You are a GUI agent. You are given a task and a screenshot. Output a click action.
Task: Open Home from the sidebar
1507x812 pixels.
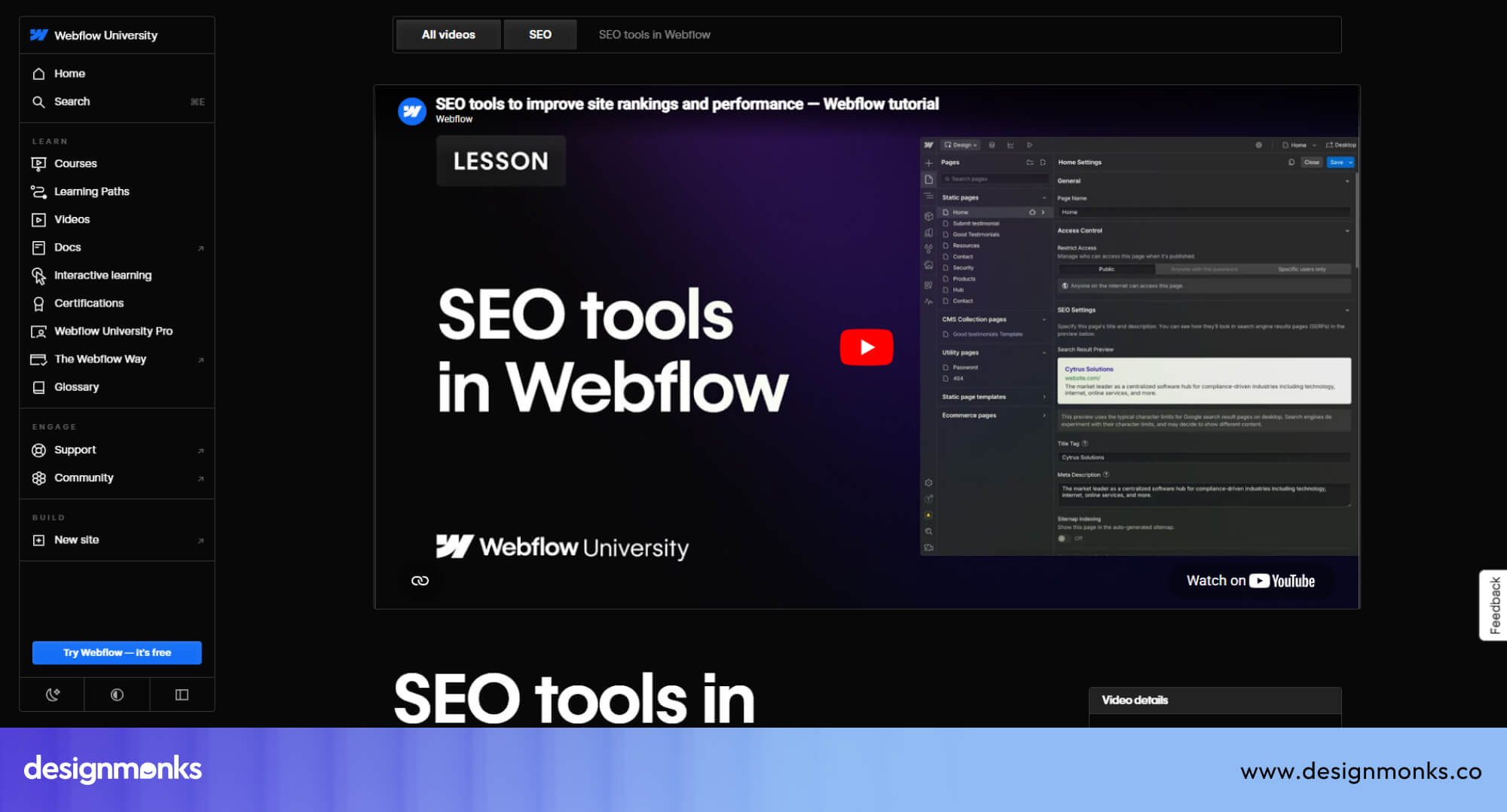[117, 74]
